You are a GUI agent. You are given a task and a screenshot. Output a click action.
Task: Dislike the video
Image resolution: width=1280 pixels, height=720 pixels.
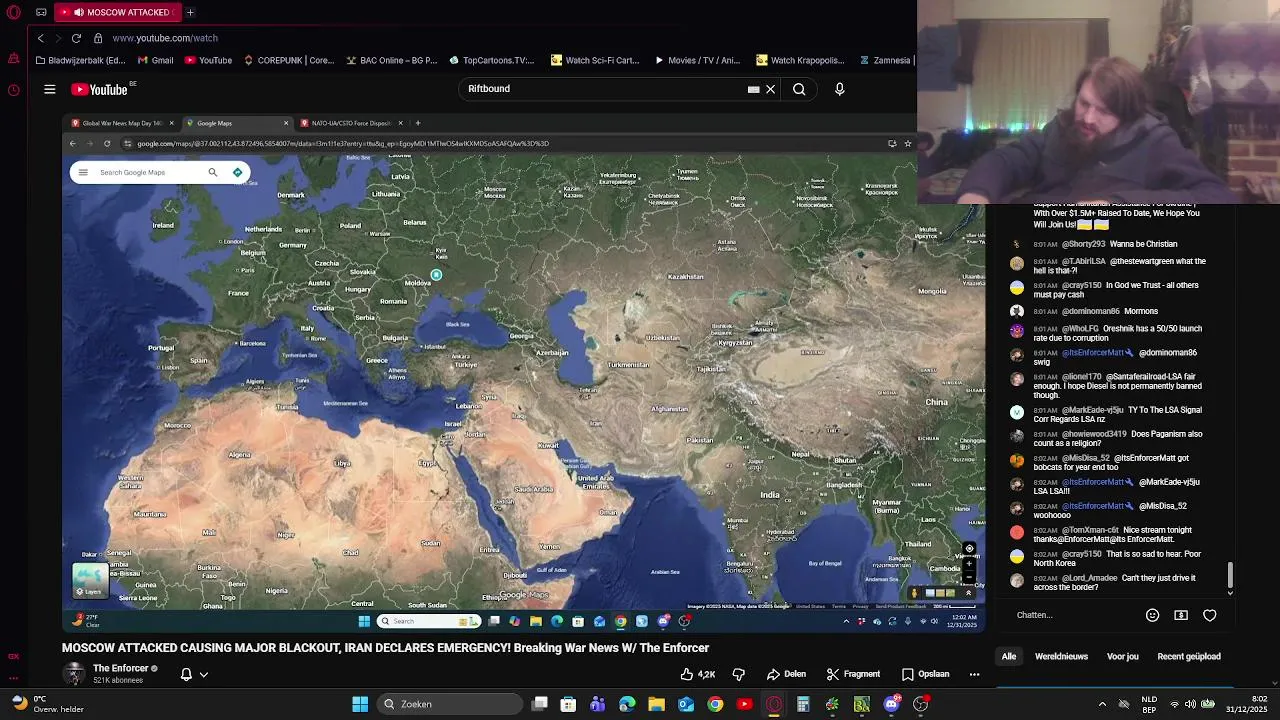739,674
